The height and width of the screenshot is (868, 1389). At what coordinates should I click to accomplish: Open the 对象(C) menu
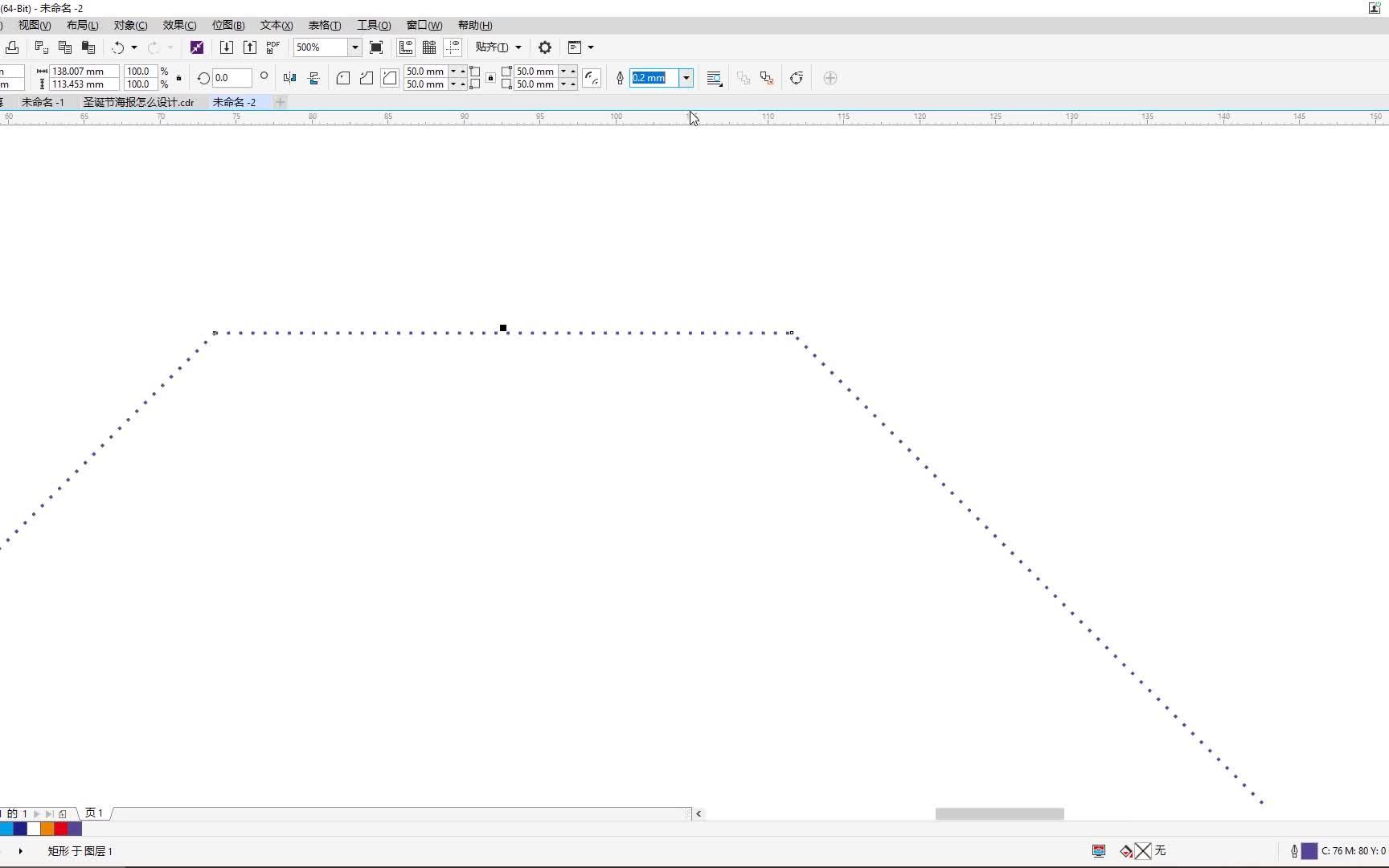click(131, 26)
